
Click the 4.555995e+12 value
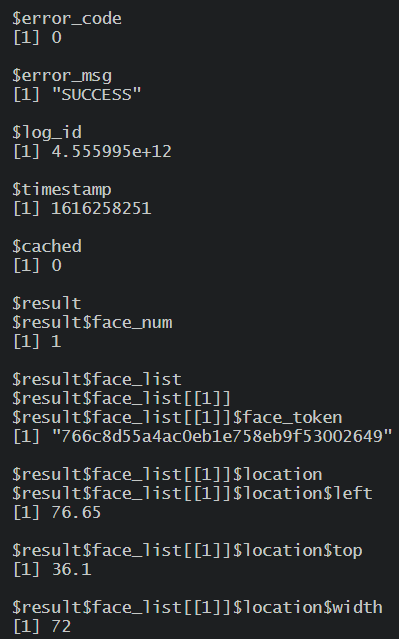click(x=111, y=152)
